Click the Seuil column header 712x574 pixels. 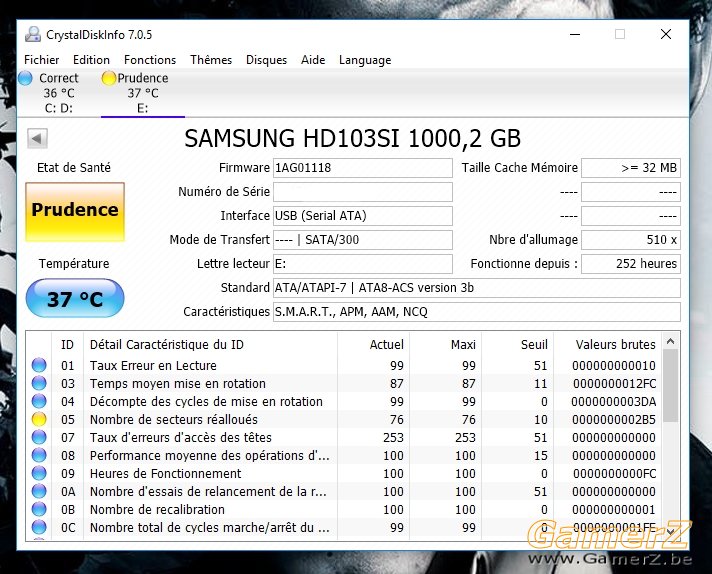518,345
